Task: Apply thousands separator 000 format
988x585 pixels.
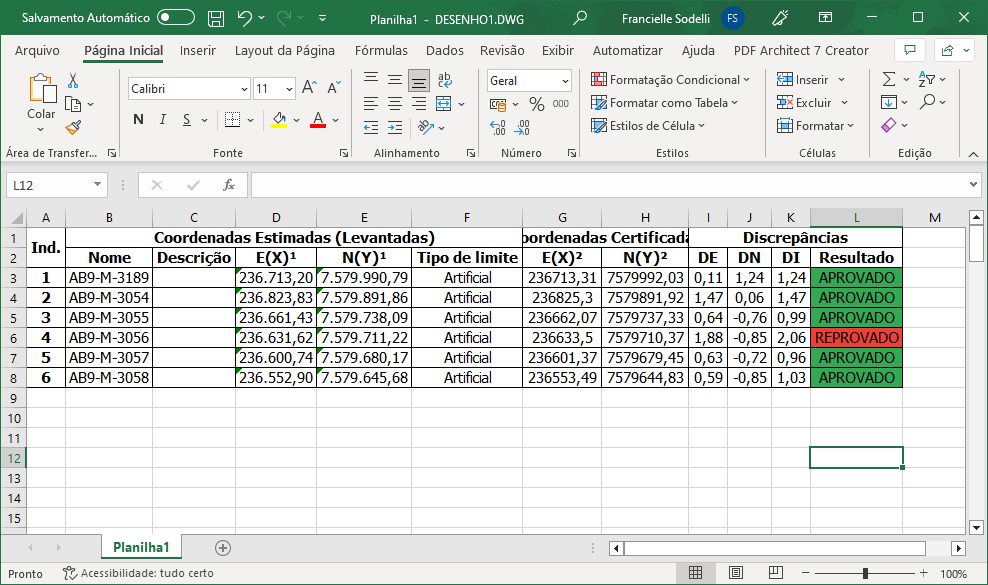Action: click(561, 103)
